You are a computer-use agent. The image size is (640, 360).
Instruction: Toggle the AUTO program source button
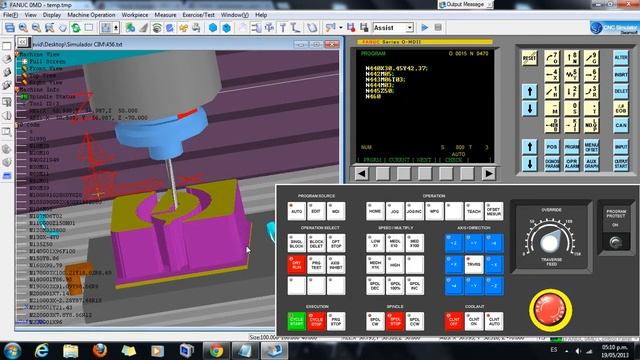[x=296, y=211]
